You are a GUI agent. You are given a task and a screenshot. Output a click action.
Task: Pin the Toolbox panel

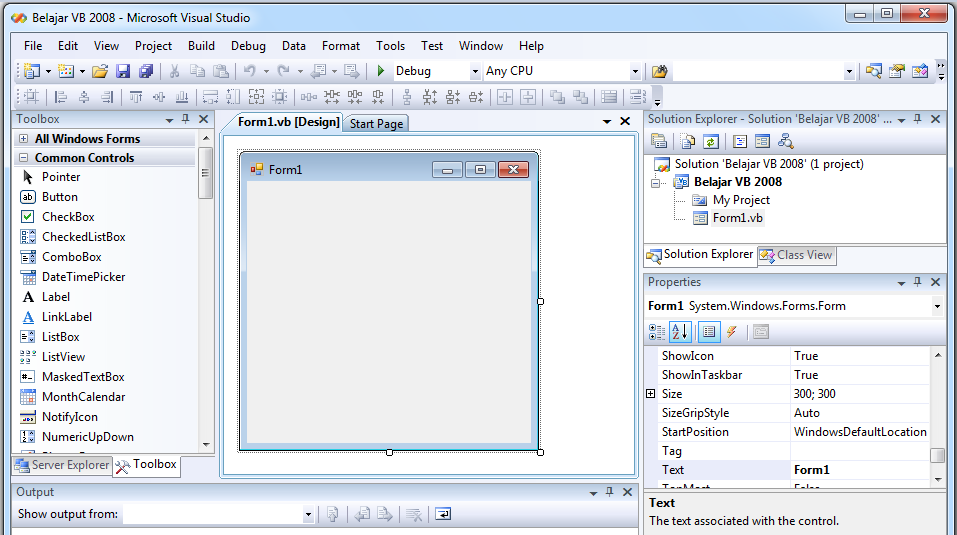tap(186, 119)
